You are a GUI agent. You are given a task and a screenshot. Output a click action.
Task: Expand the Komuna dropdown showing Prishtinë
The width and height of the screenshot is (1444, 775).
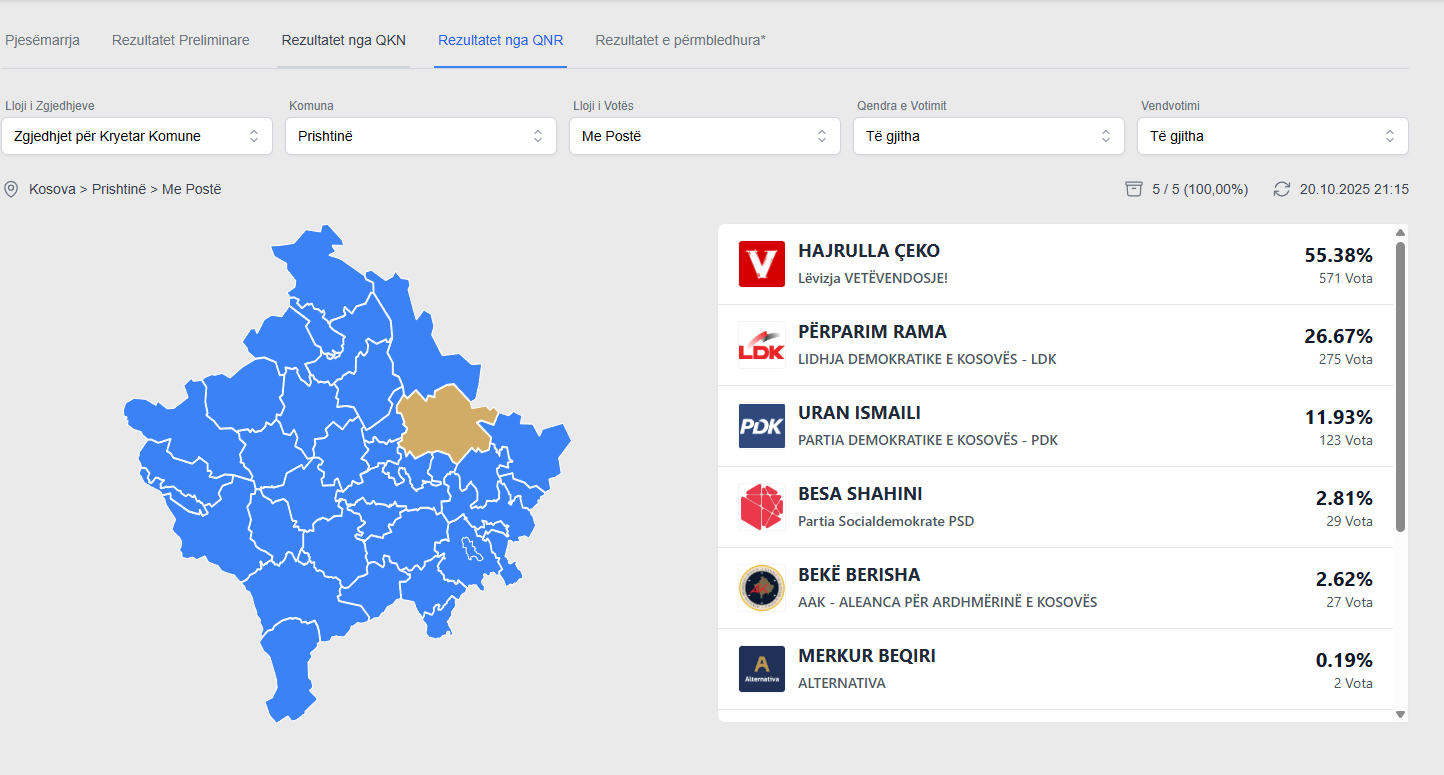pos(421,136)
